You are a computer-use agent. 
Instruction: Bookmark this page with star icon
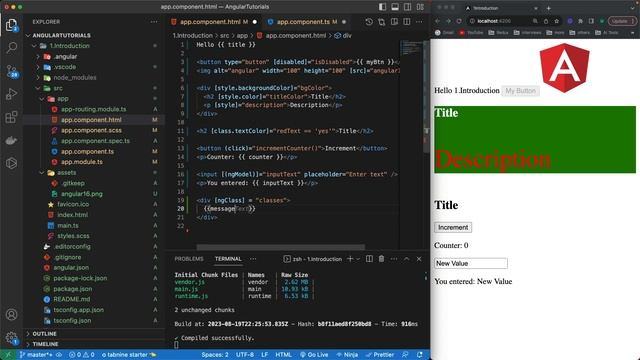(556, 21)
